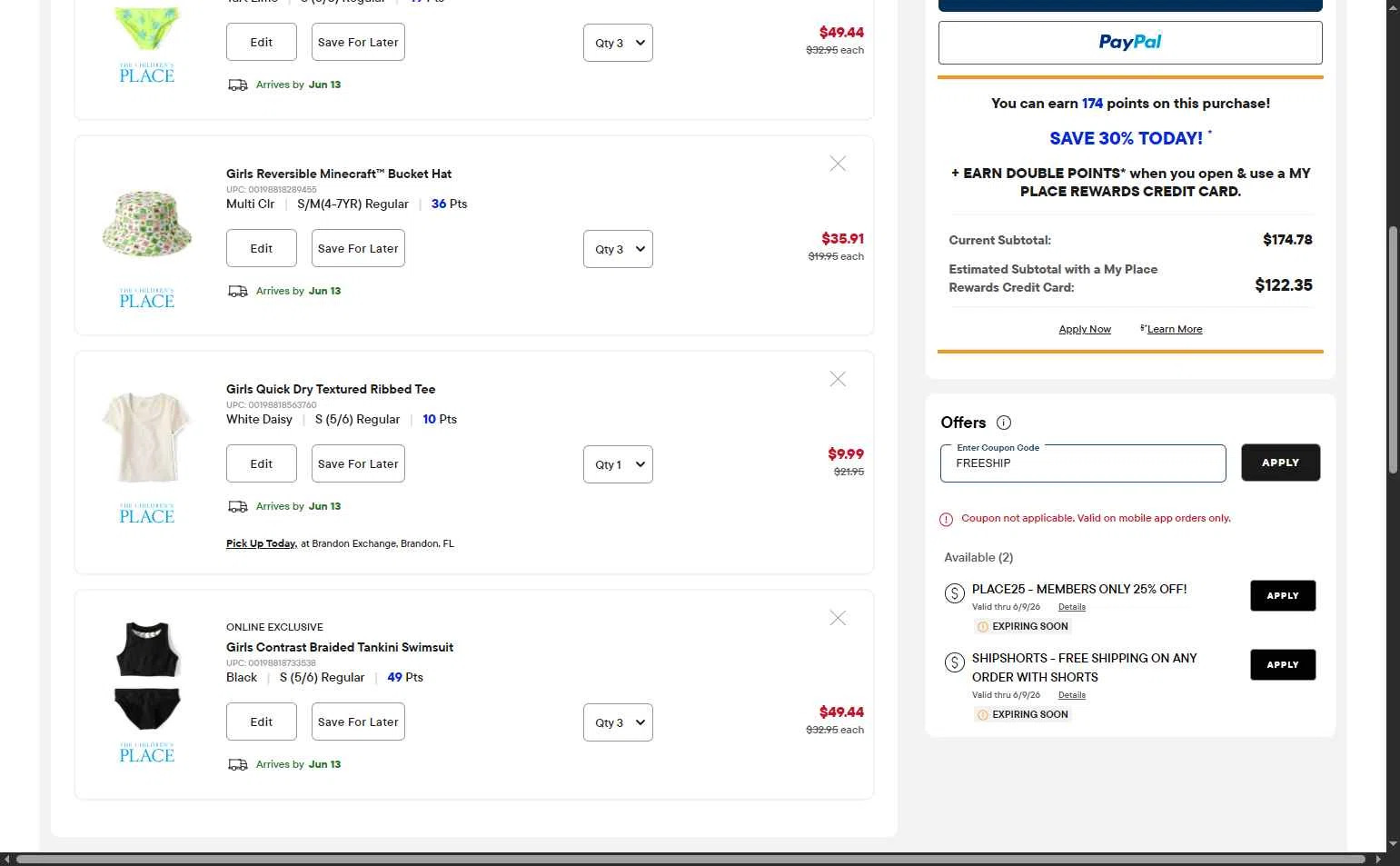Edit the Reversible Minecraft Bucket Hat
Viewport: 1400px width, 866px height.
(x=262, y=248)
